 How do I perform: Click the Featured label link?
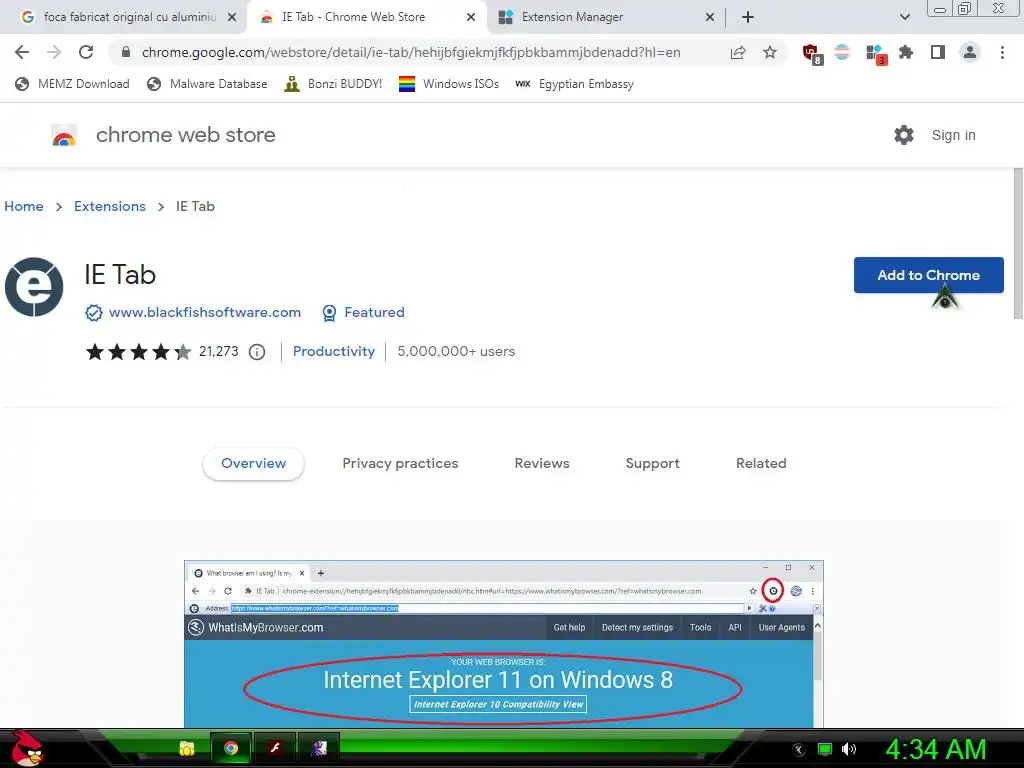click(374, 313)
